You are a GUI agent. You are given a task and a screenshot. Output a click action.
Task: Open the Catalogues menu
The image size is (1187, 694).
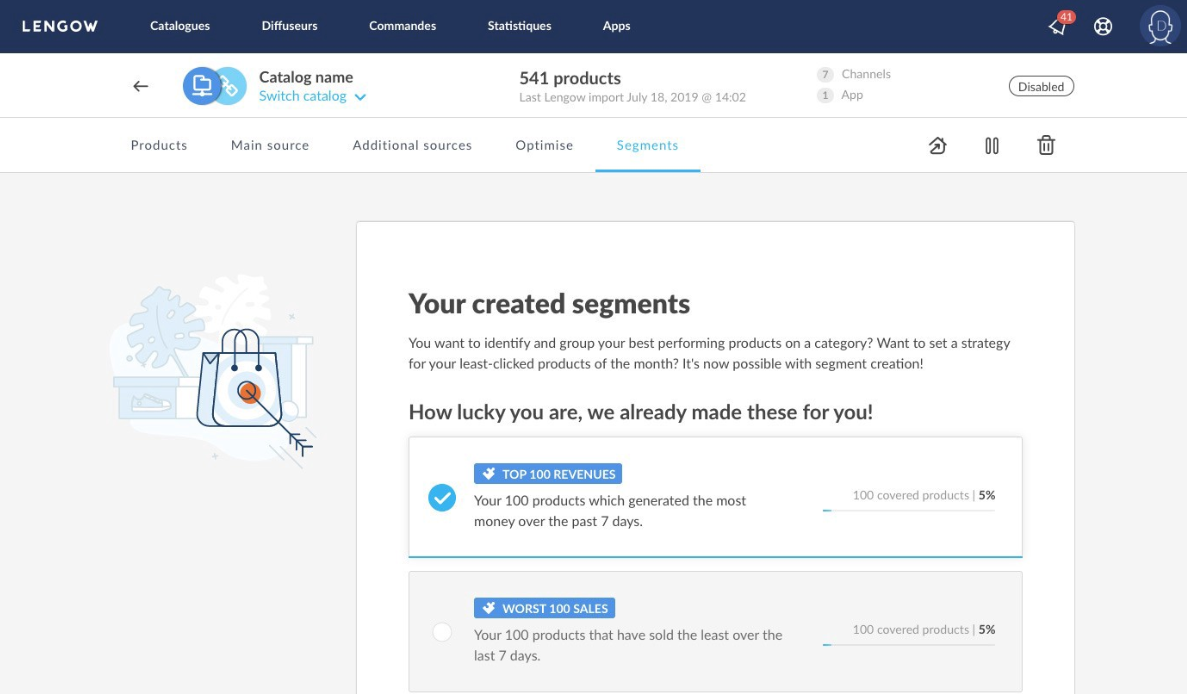pyautogui.click(x=181, y=26)
